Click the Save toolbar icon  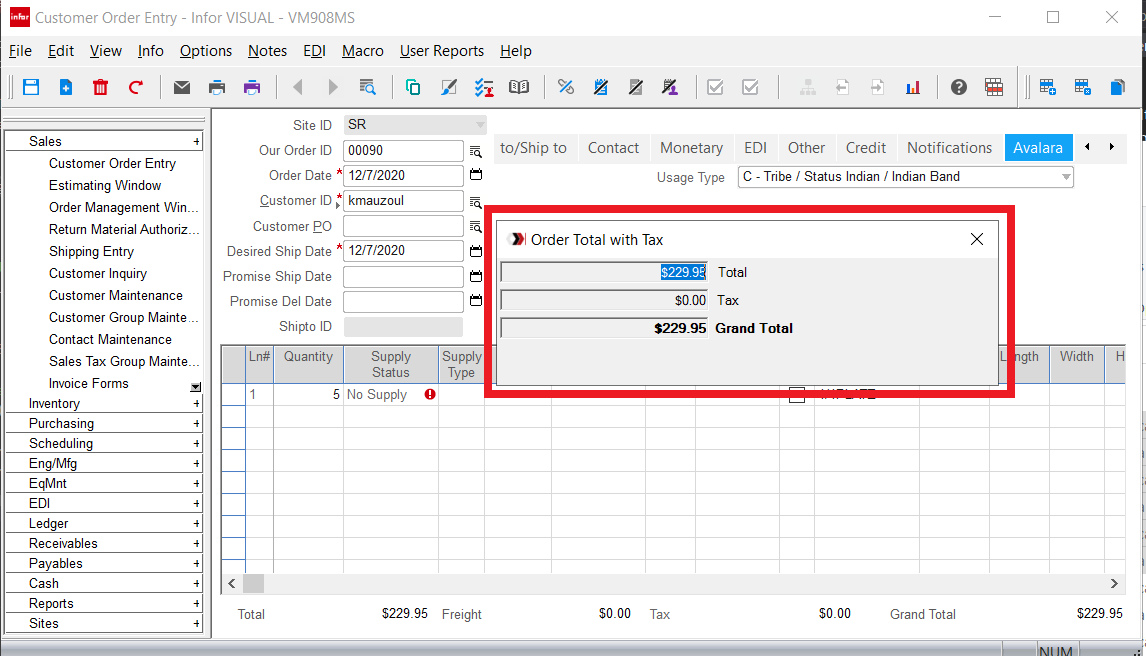31,87
